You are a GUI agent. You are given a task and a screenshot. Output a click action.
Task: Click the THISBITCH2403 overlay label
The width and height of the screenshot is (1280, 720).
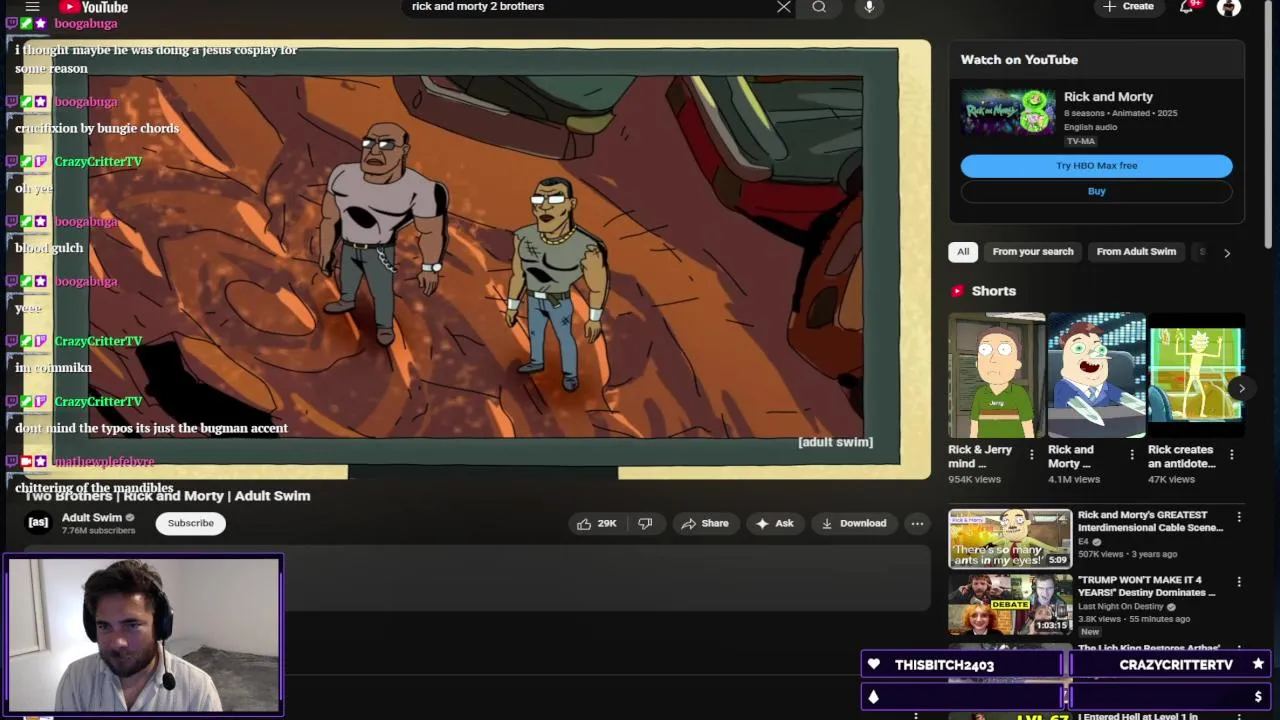click(x=944, y=665)
